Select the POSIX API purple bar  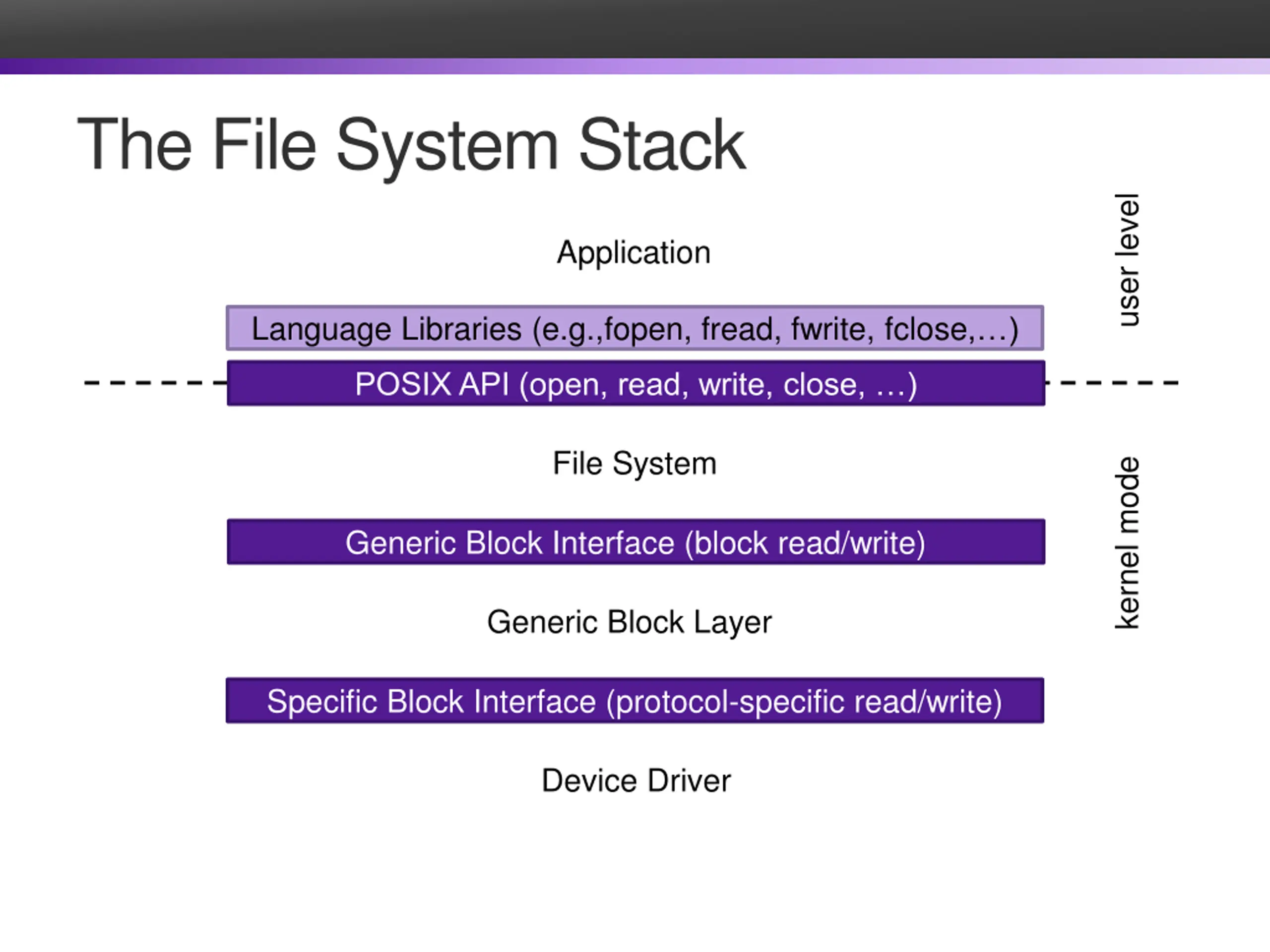point(635,383)
